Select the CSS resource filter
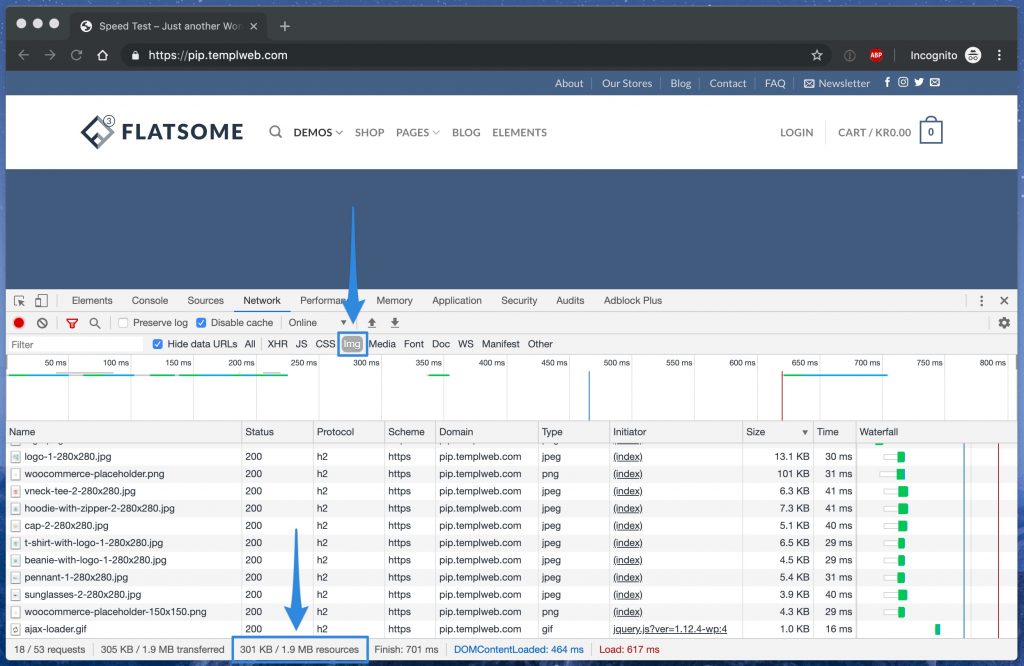 click(x=325, y=344)
